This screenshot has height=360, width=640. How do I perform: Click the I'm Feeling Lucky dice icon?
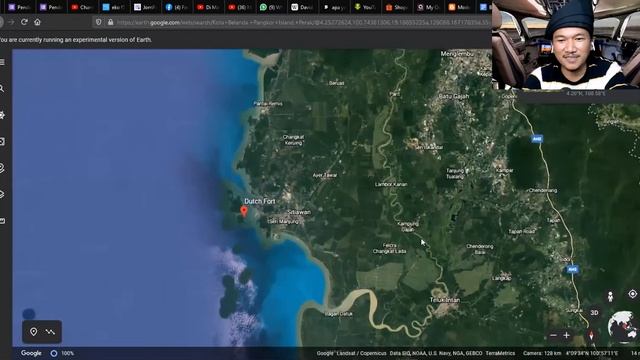pos(2,142)
